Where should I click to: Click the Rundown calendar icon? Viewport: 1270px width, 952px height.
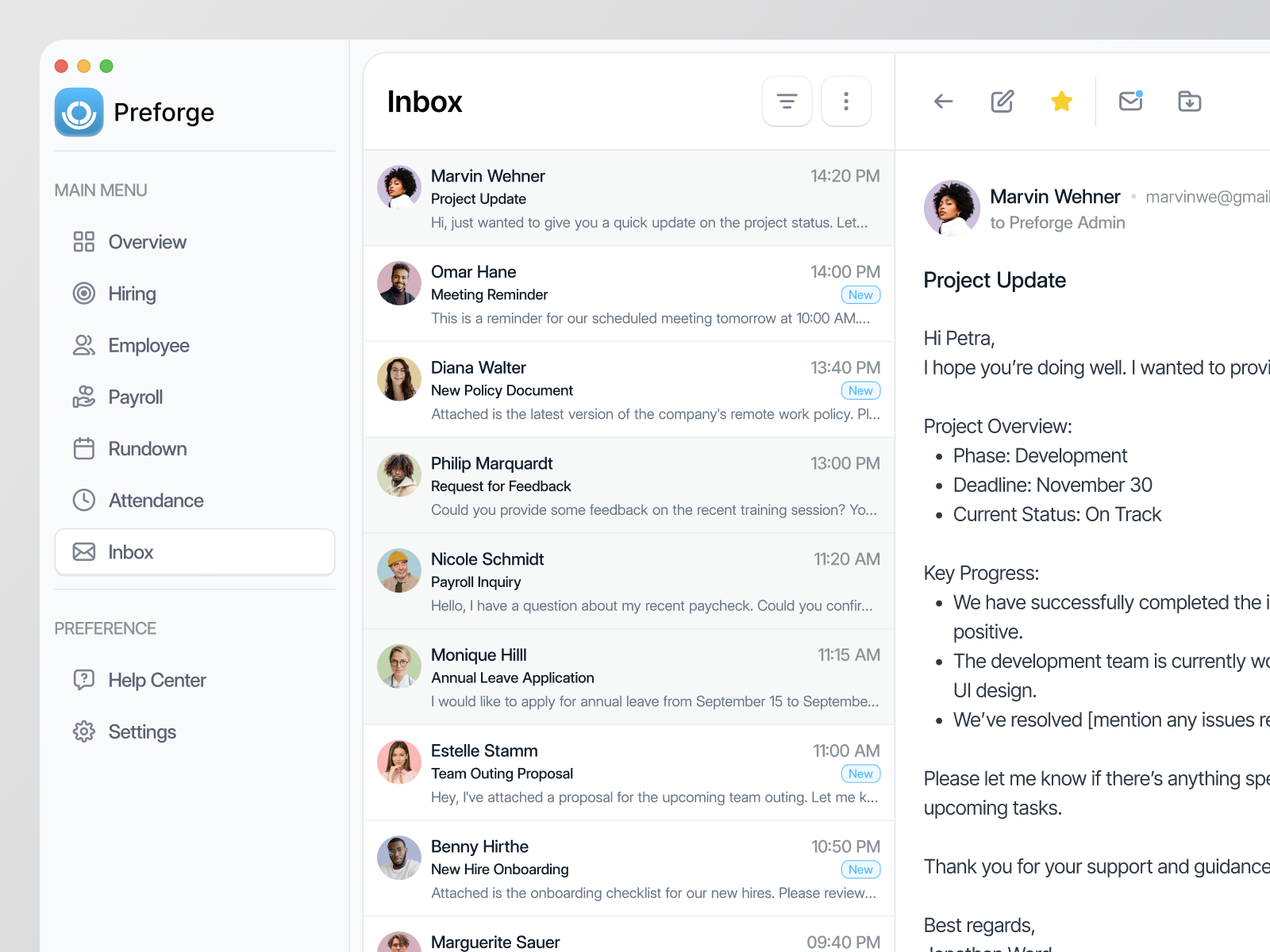[x=84, y=448]
